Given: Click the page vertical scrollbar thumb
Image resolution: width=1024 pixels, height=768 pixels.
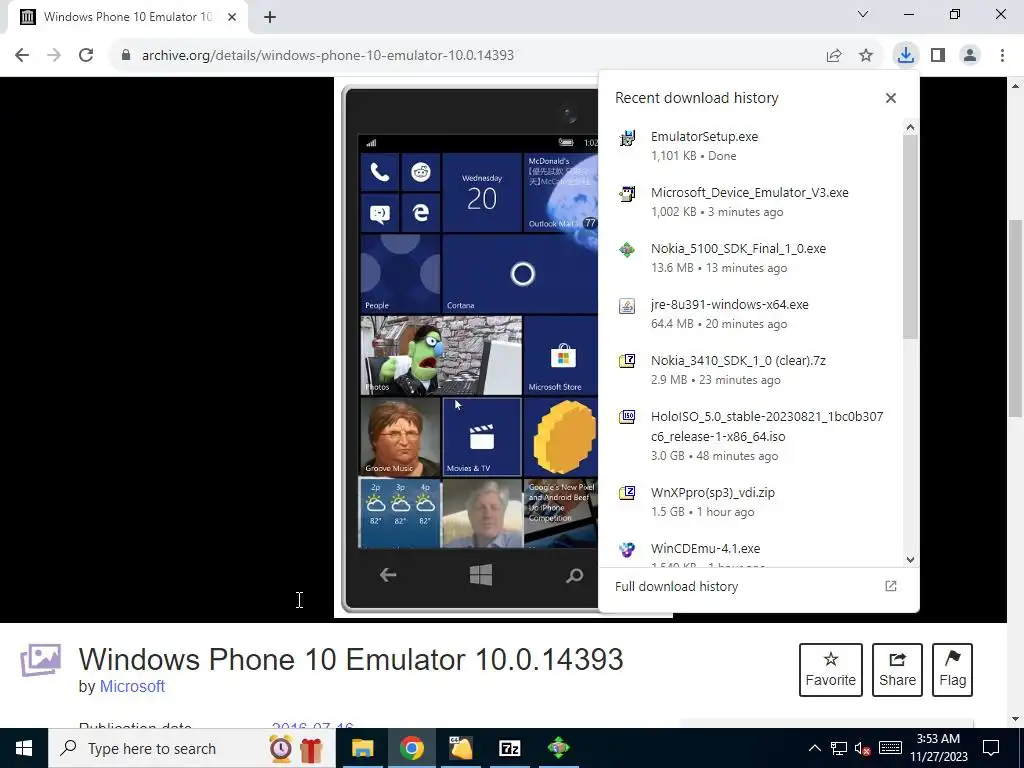Looking at the screenshot, I should click(x=1015, y=319).
